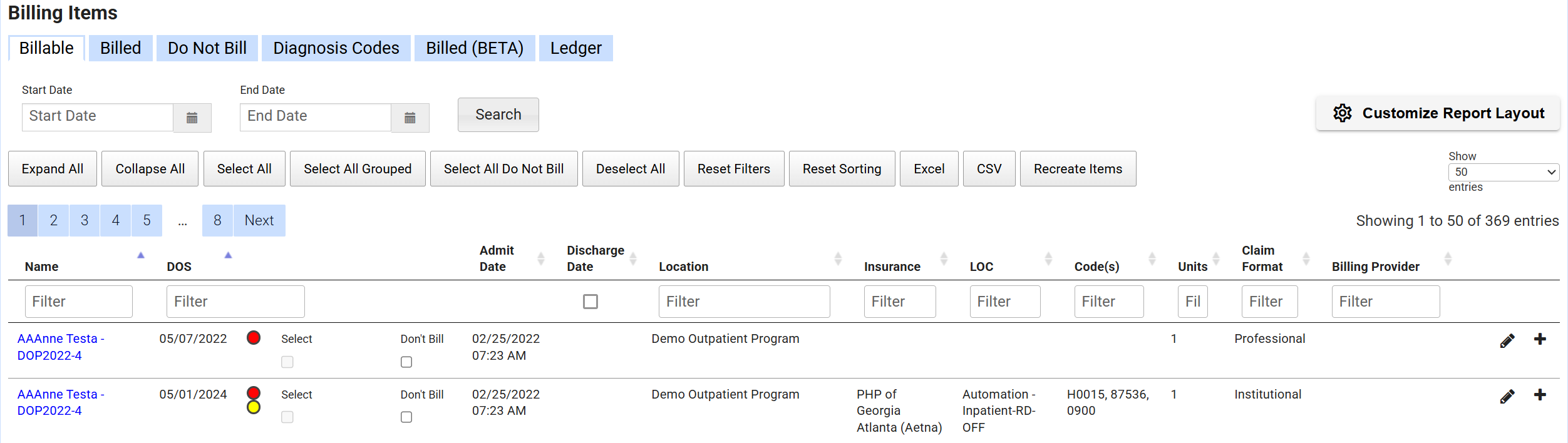
Task: Toggle the Discharge Date filter checkbox
Action: 590,302
